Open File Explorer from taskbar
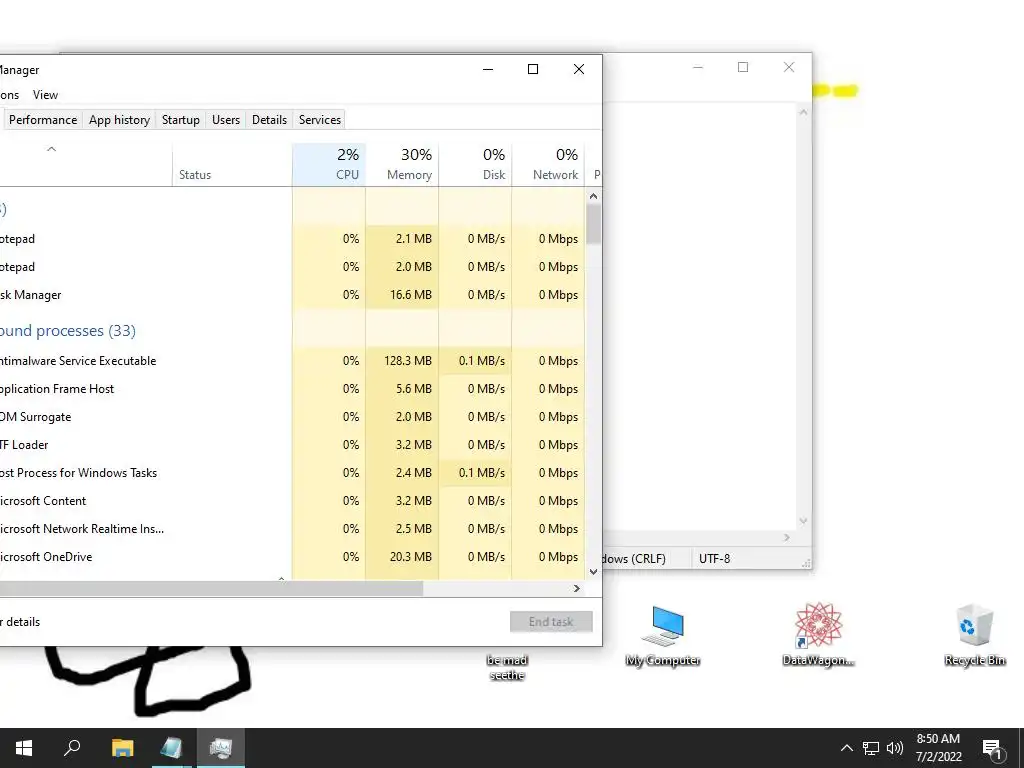 [x=122, y=748]
